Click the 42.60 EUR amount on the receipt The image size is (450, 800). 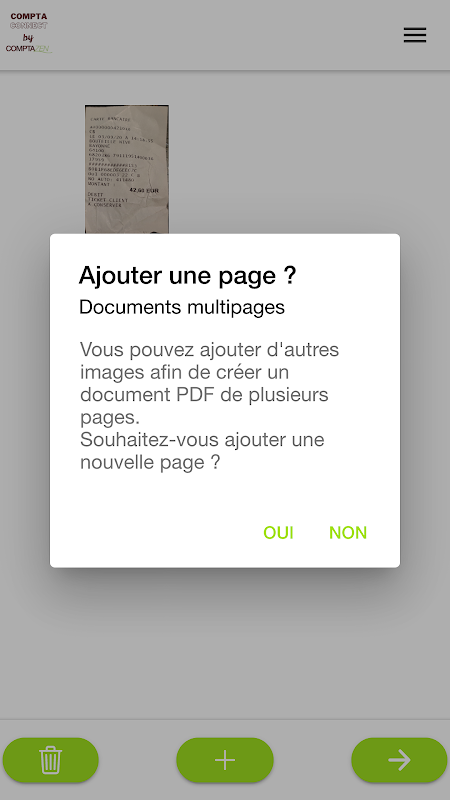click(144, 190)
